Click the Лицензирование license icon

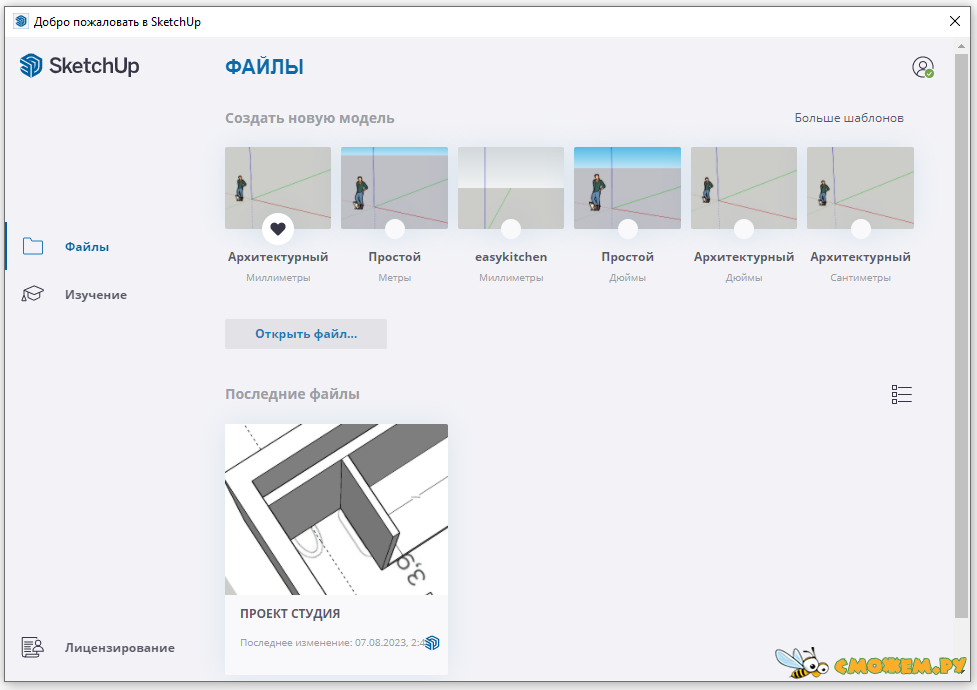33,648
